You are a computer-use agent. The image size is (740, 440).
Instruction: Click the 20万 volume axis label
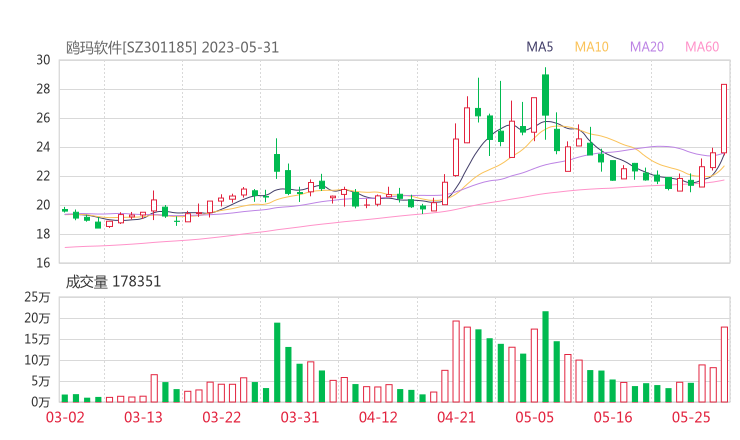click(x=37, y=318)
